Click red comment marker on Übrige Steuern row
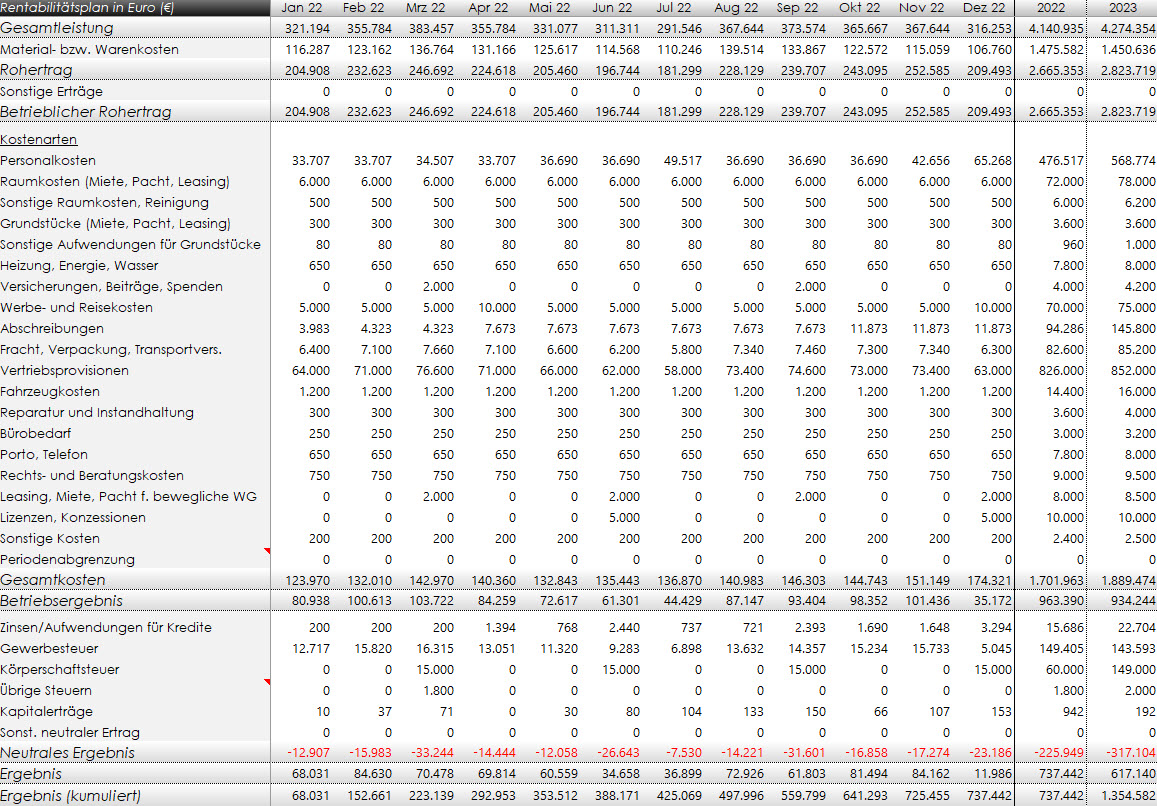Viewport: 1157px width, 806px height. [x=266, y=682]
